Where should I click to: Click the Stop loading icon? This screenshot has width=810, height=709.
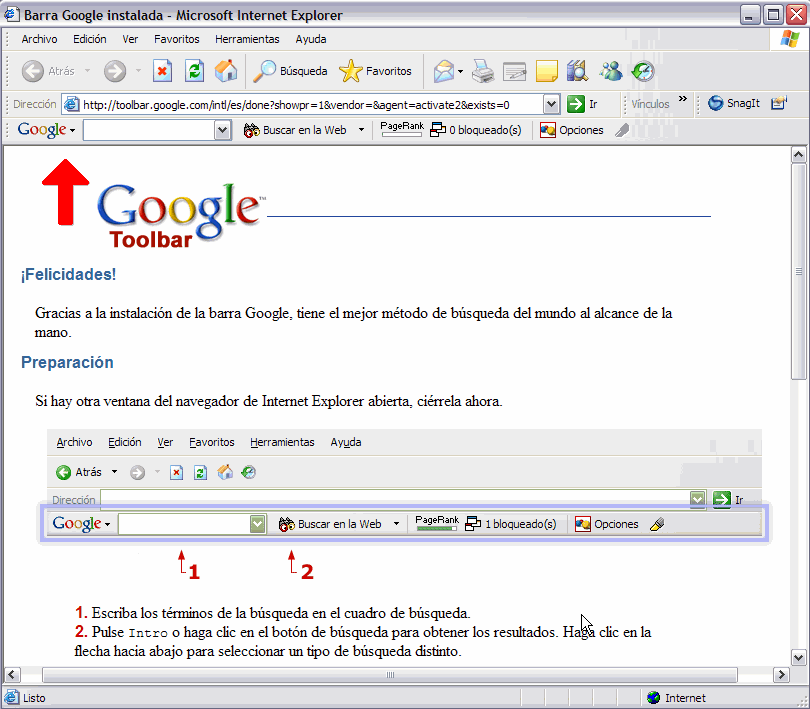pyautogui.click(x=163, y=71)
